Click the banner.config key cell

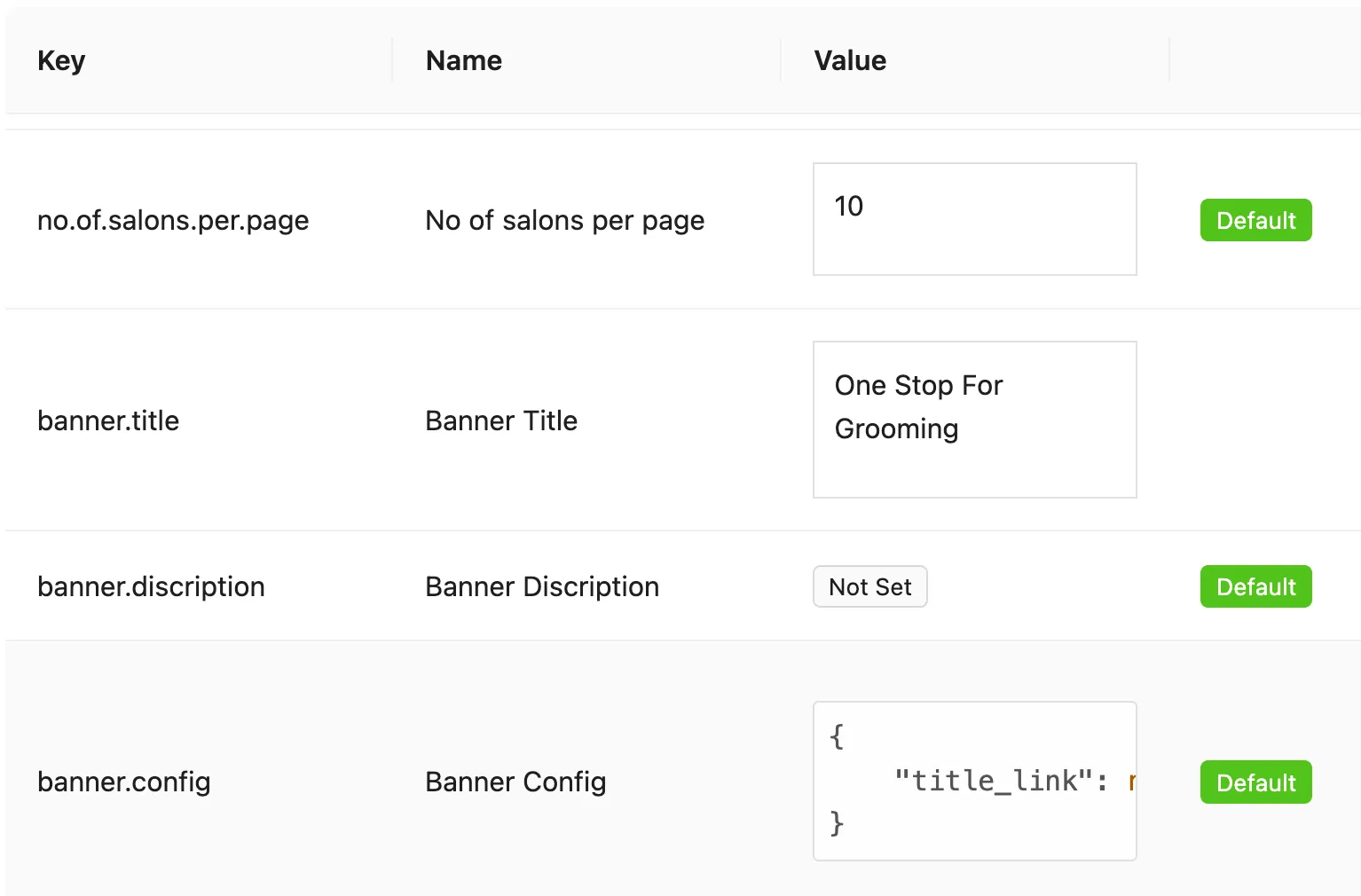[124, 782]
